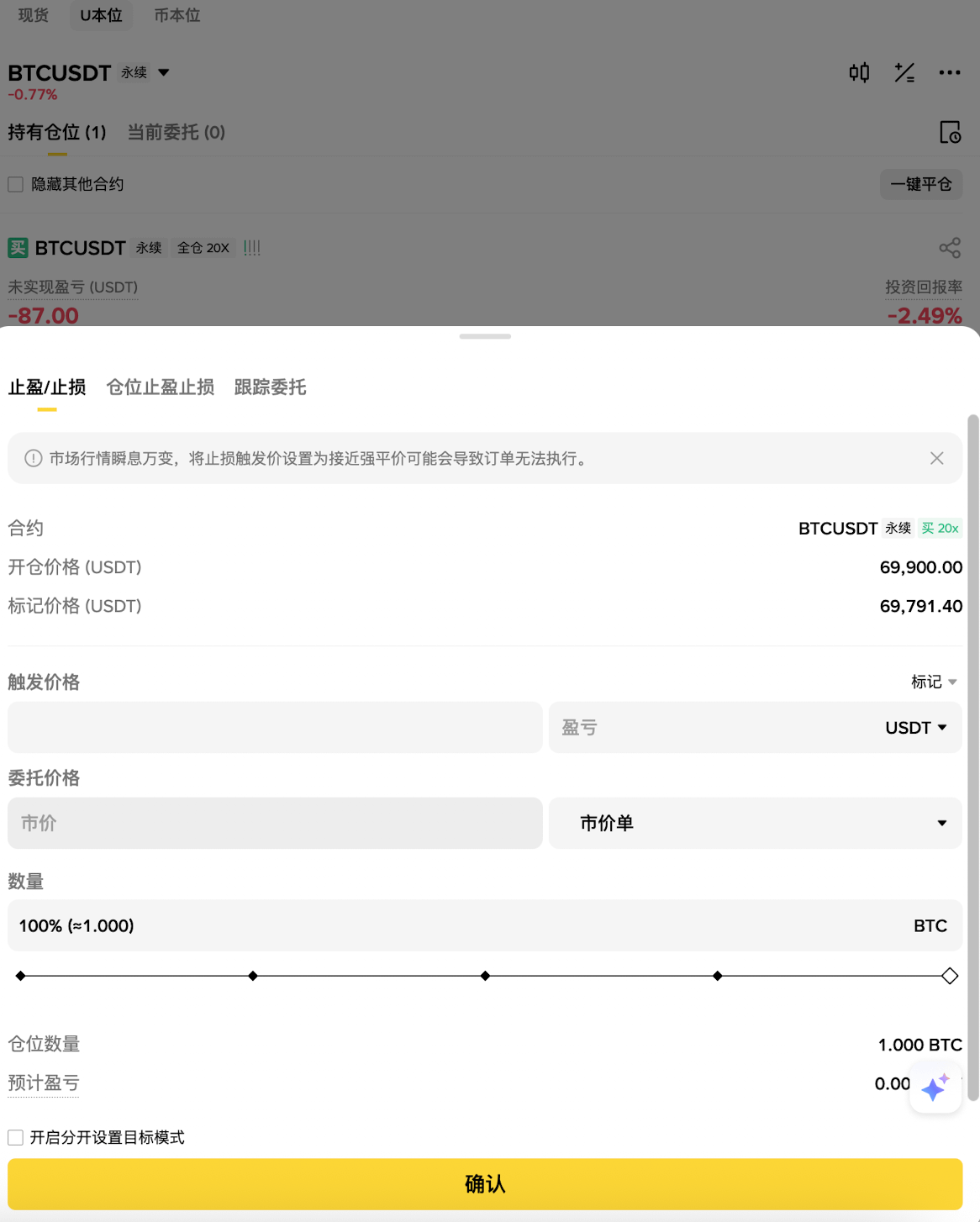The height and width of the screenshot is (1222, 980).
Task: Open the 市价单 order type dropdown
Action: [x=755, y=823]
